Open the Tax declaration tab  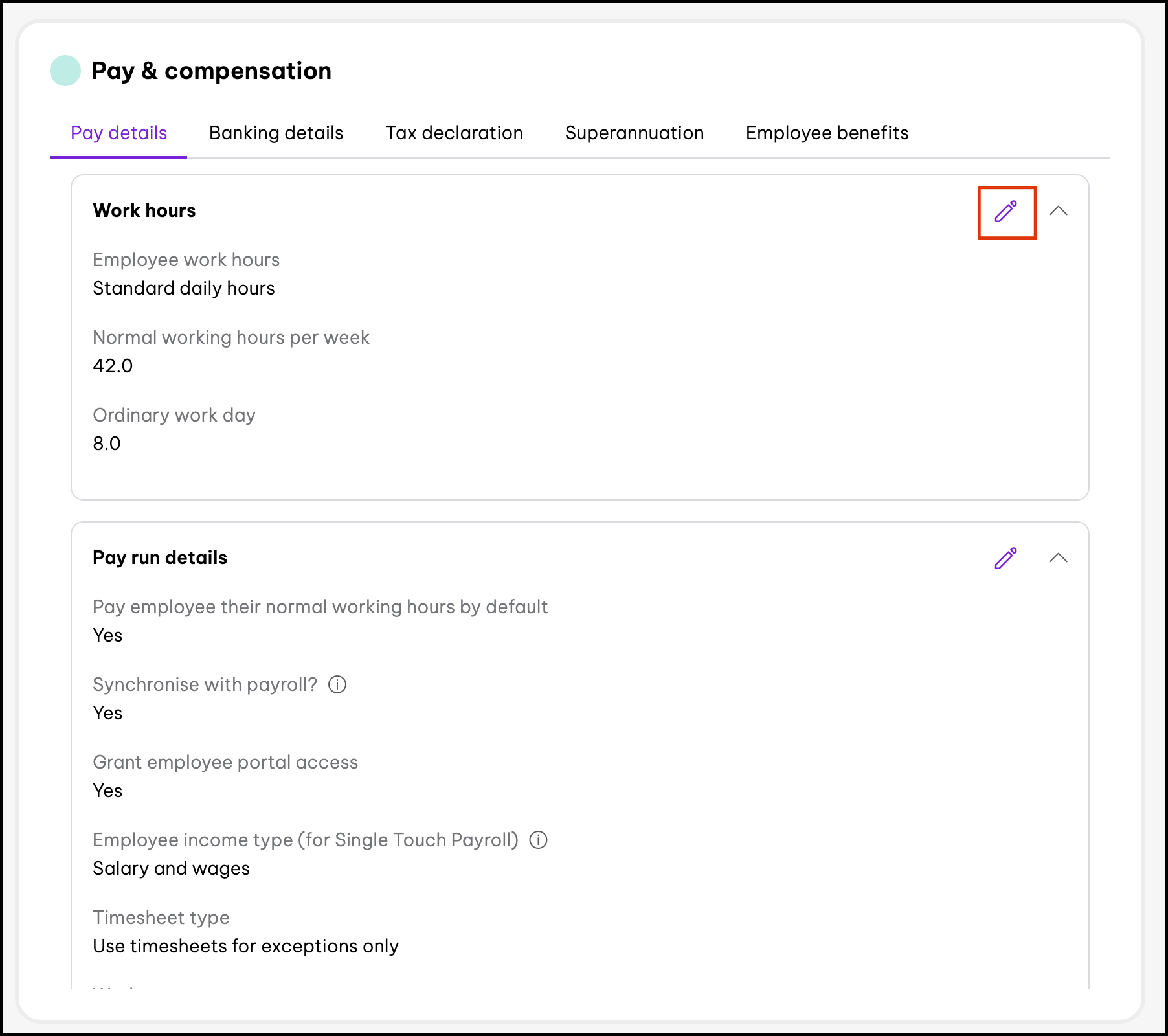pyautogui.click(x=454, y=133)
